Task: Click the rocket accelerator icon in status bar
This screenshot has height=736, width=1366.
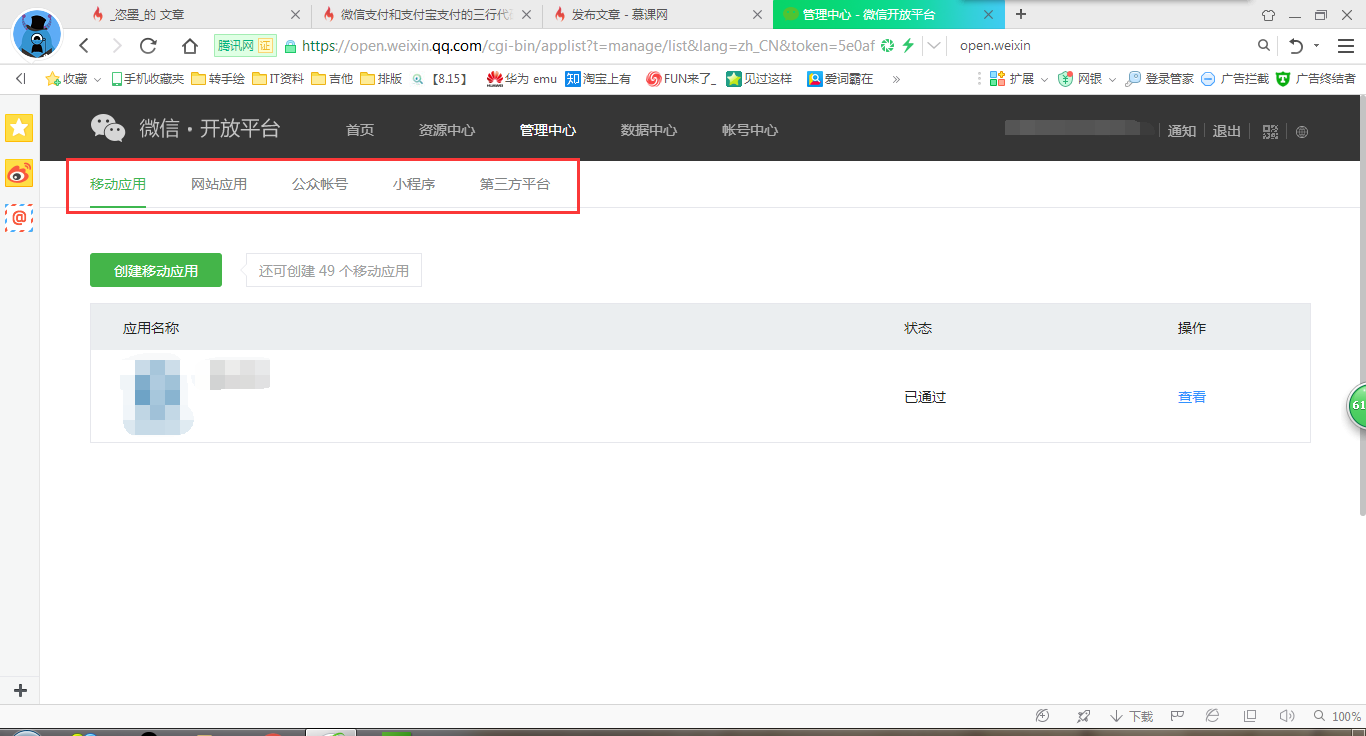Action: 1083,716
